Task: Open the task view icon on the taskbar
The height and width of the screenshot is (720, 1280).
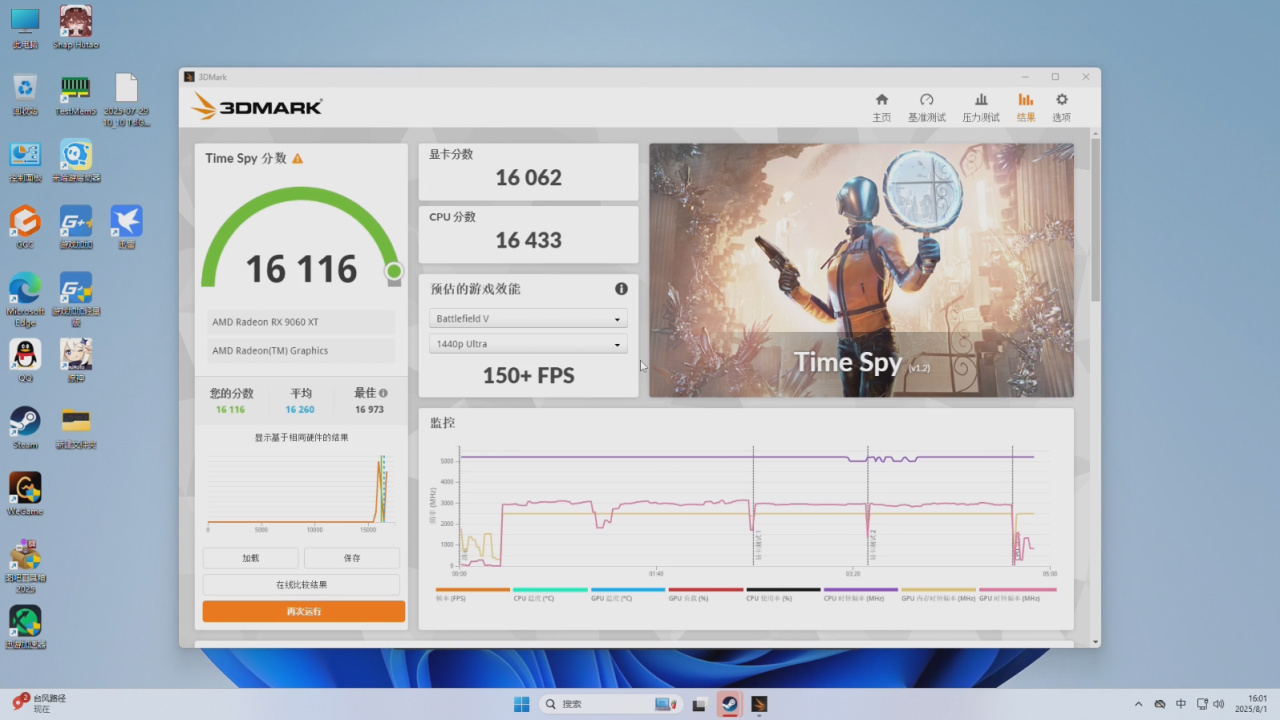Action: 699,704
